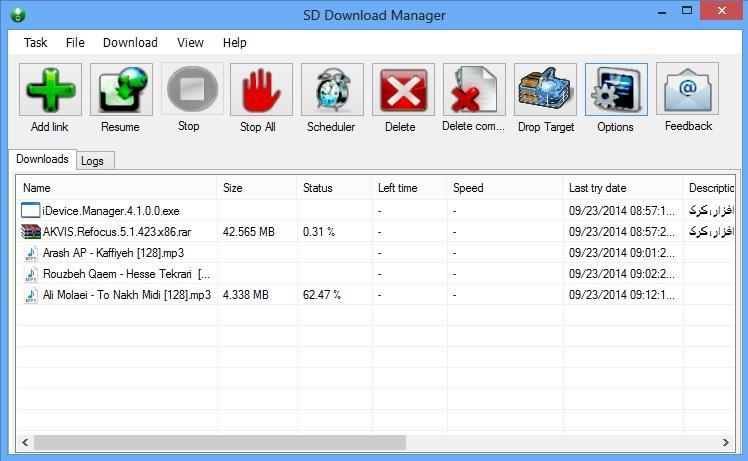Sort by the Last try date header

[623, 188]
